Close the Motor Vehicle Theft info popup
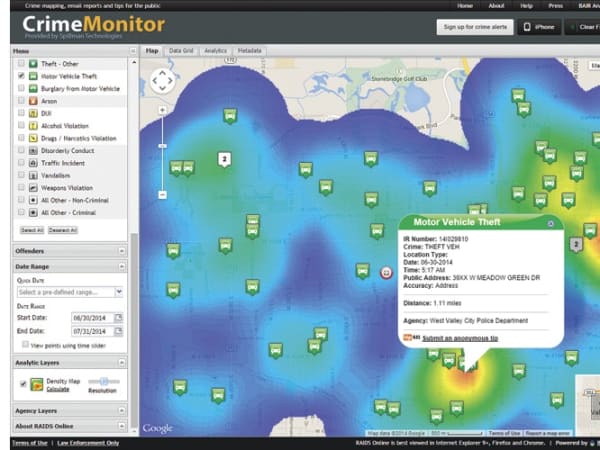This screenshot has width=600, height=450. [550, 224]
